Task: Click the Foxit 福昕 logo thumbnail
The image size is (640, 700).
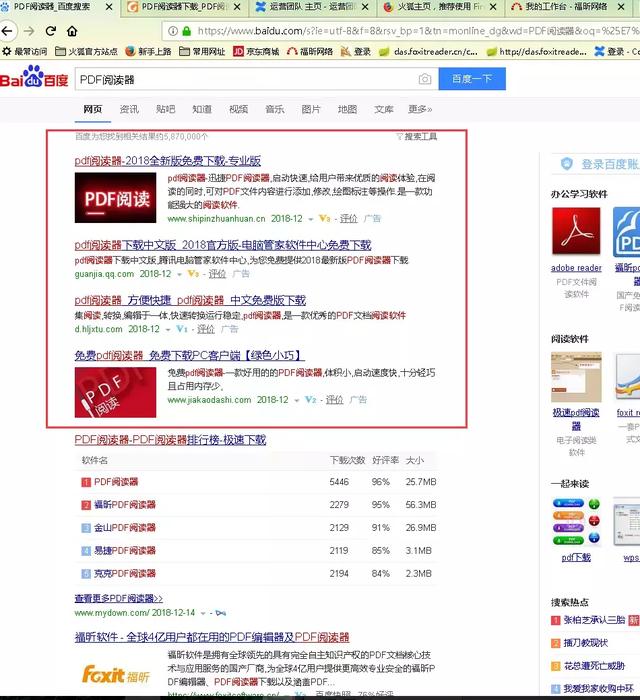Action: click(x=116, y=675)
